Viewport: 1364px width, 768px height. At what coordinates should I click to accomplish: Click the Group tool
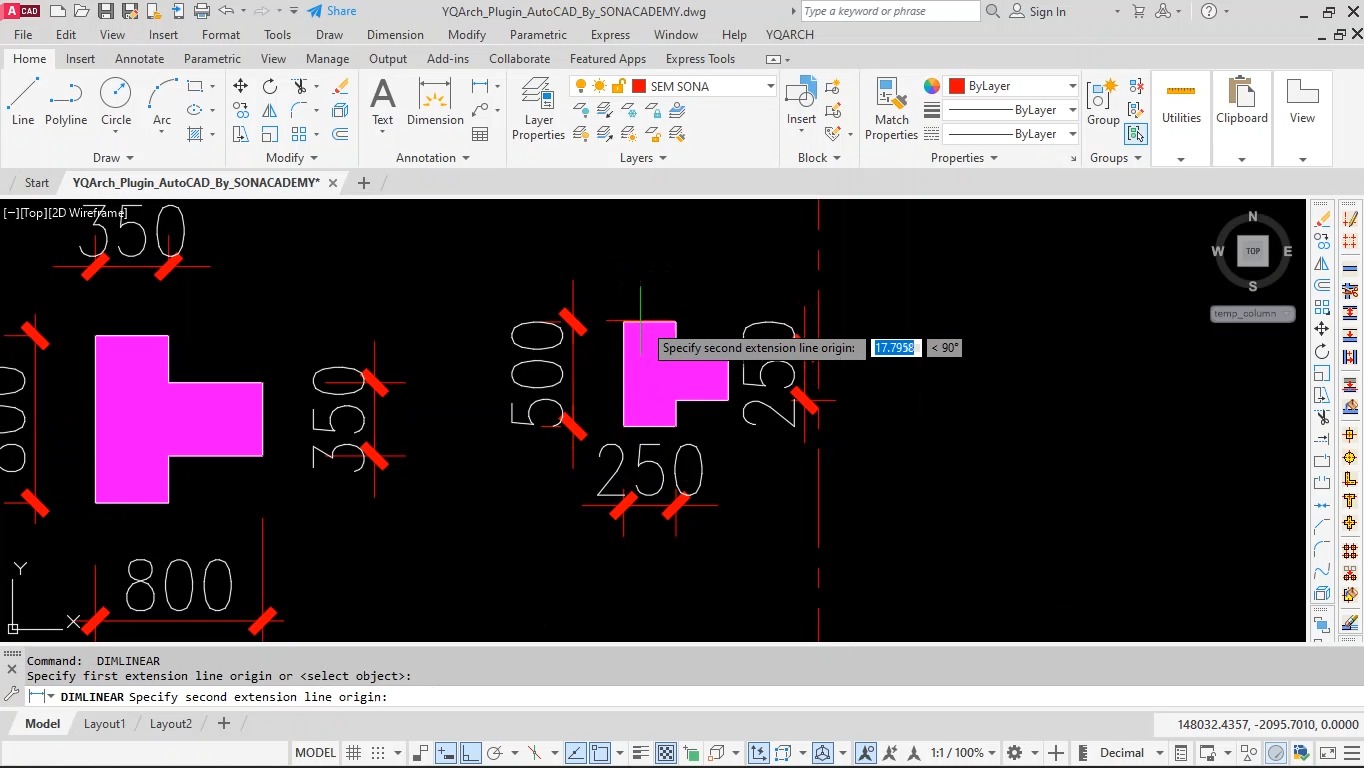(1103, 102)
